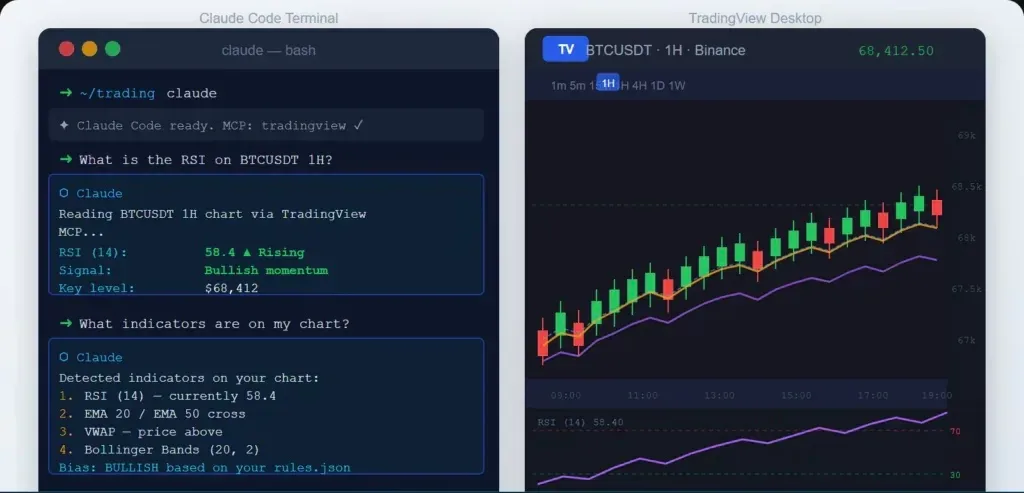Click 'Reading BTCUSDT 1H chart via TradingView' line

[212, 214]
